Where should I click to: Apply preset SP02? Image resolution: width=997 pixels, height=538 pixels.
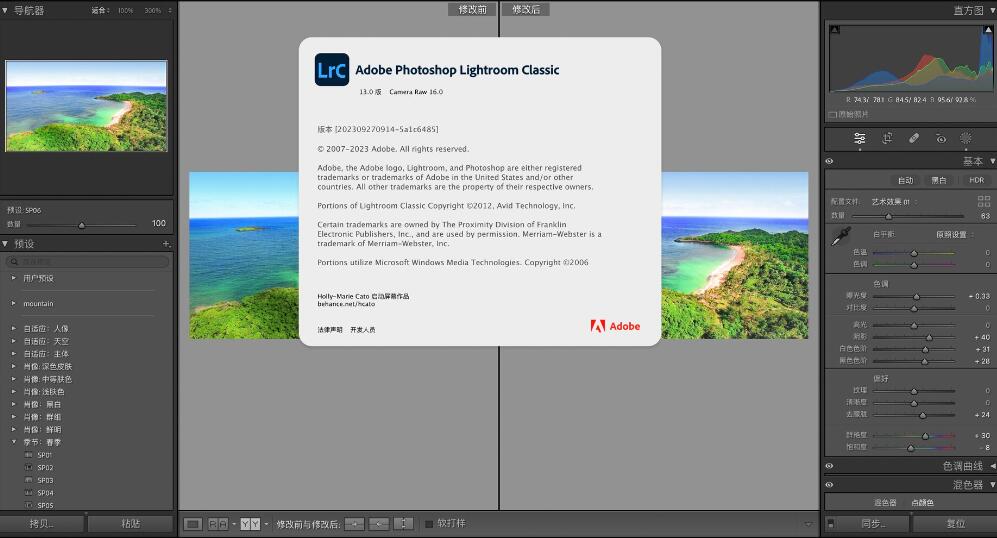pyautogui.click(x=45, y=468)
